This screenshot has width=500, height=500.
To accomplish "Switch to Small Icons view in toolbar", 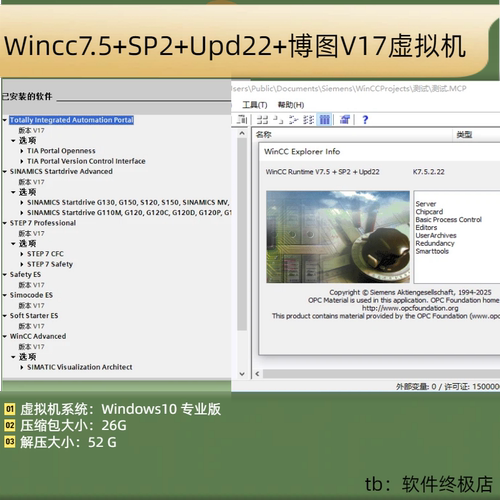I will (278, 120).
